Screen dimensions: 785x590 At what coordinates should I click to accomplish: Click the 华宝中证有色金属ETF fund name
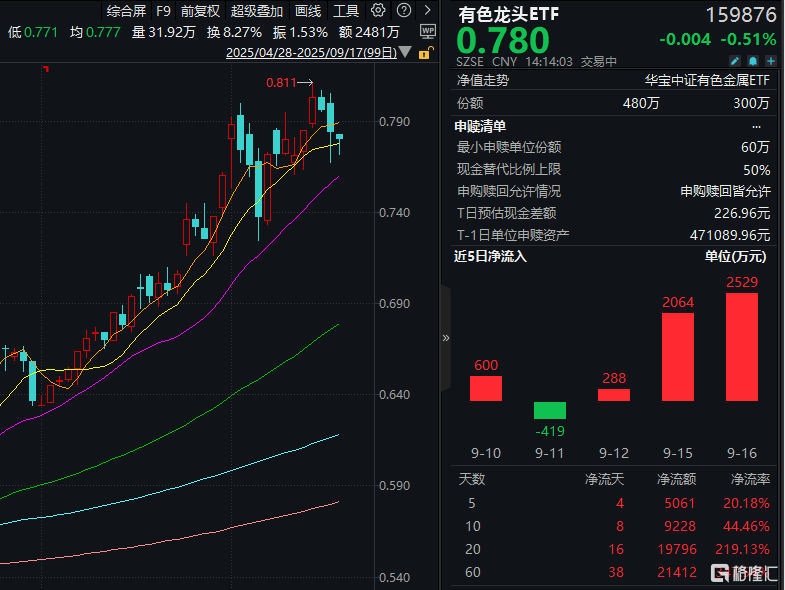(707, 80)
